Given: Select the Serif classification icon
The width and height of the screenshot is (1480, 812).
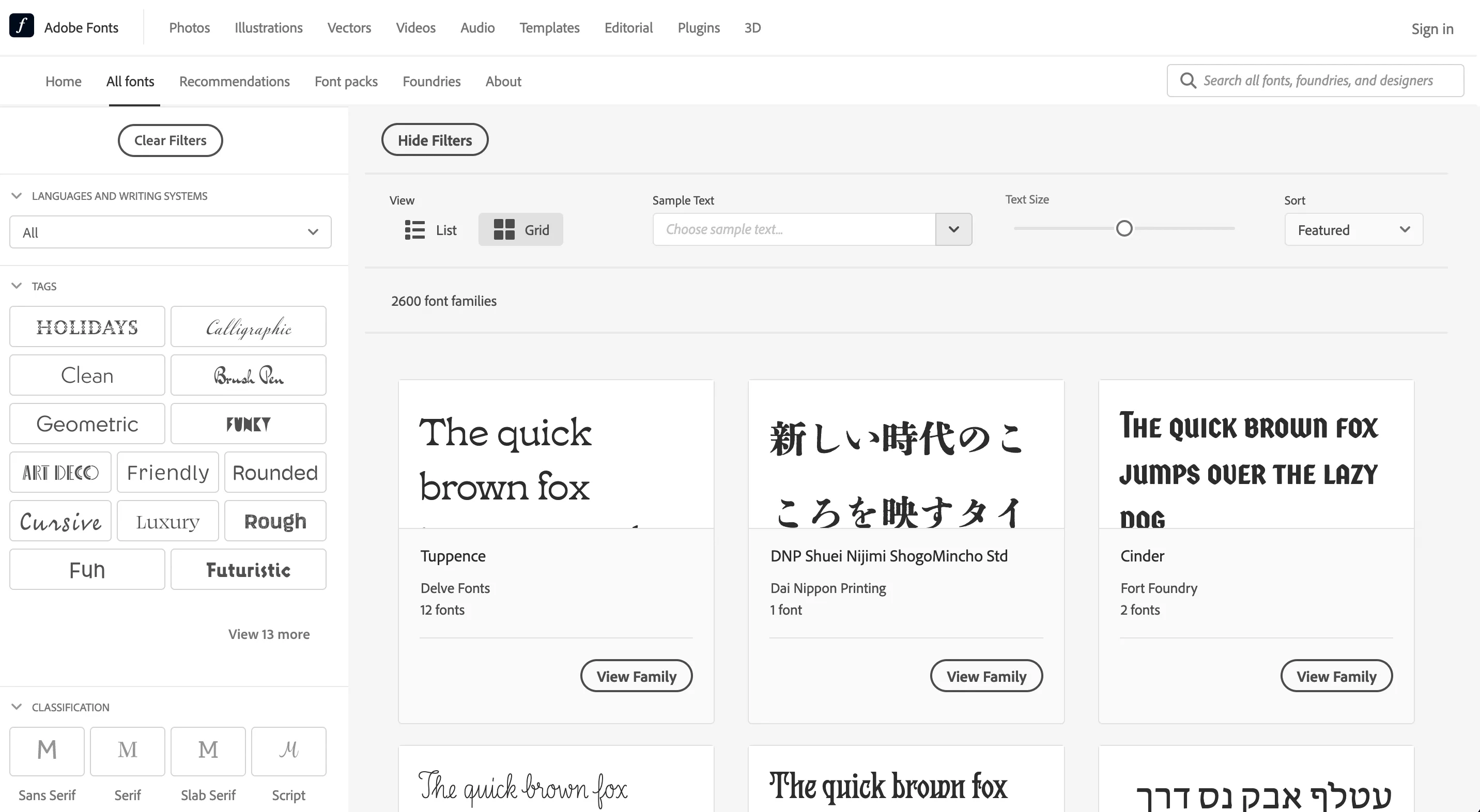Looking at the screenshot, I should point(128,751).
